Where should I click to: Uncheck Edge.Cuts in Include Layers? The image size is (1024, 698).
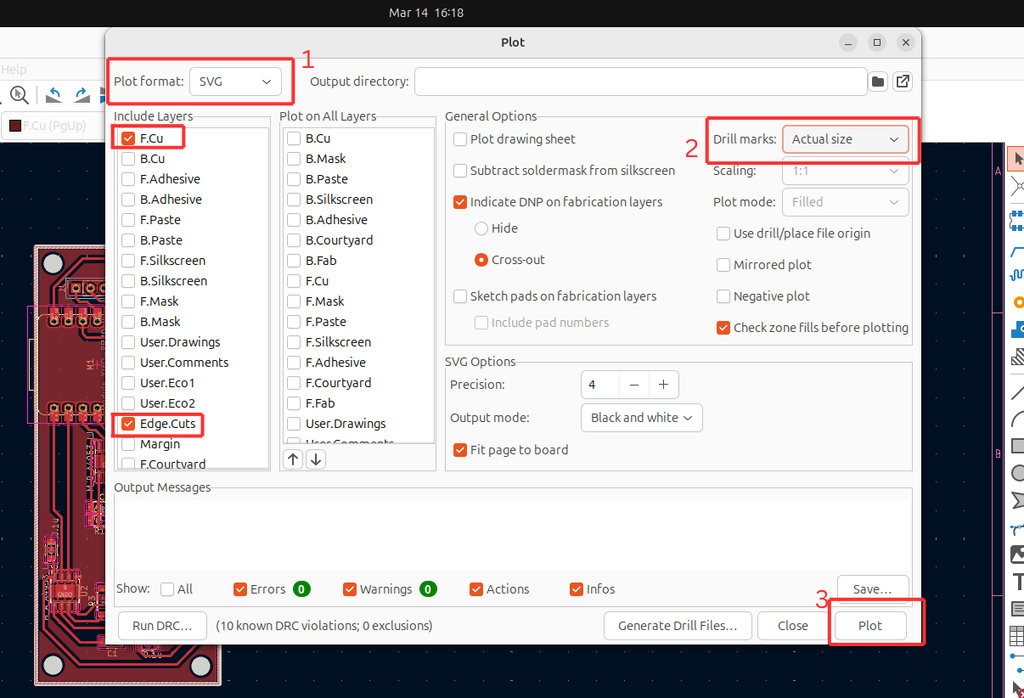coord(128,424)
